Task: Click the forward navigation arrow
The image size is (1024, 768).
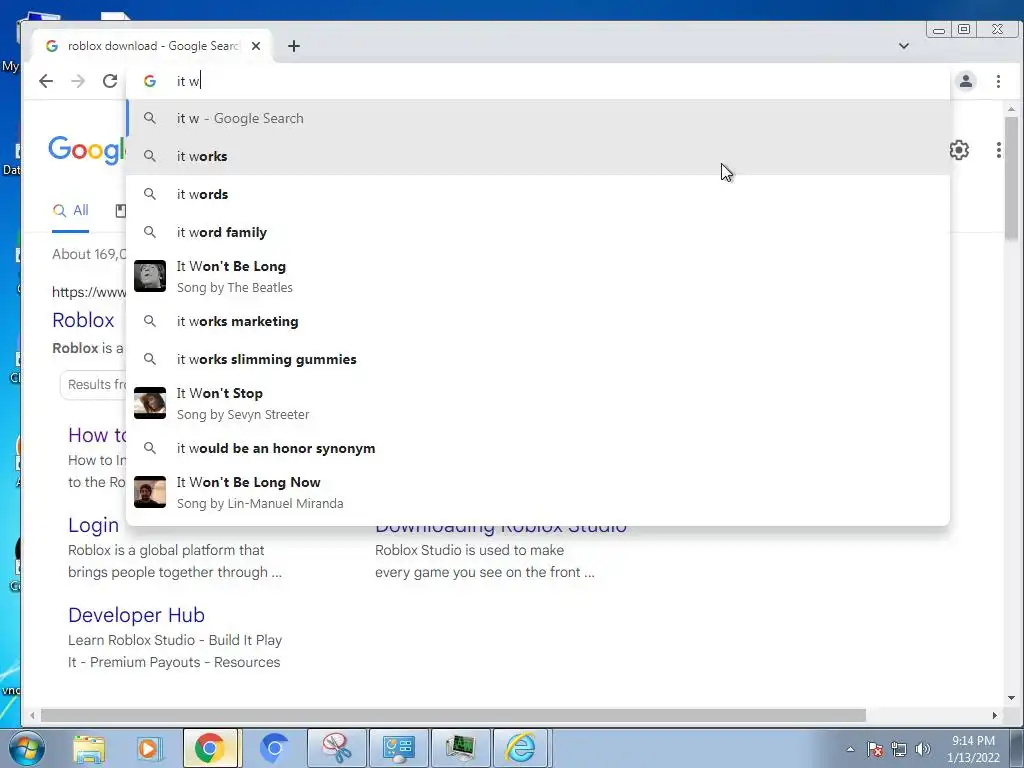Action: point(78,81)
